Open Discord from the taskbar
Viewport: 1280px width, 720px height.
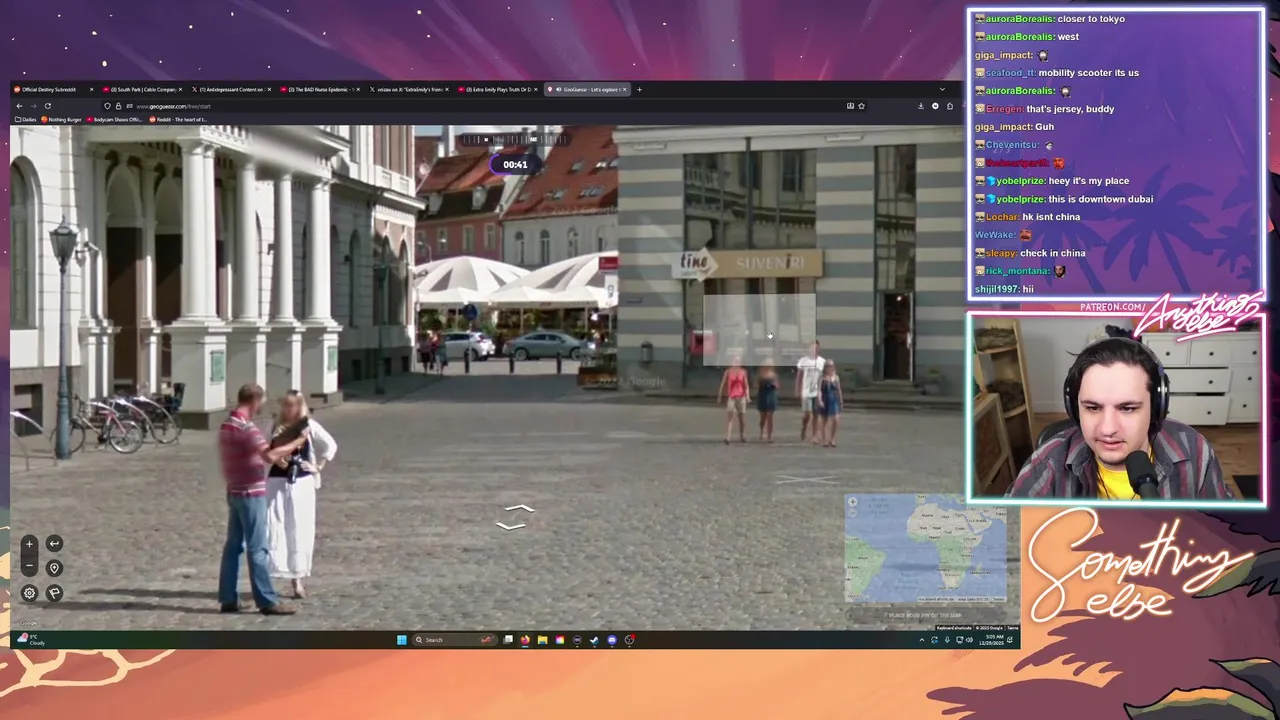[x=612, y=640]
